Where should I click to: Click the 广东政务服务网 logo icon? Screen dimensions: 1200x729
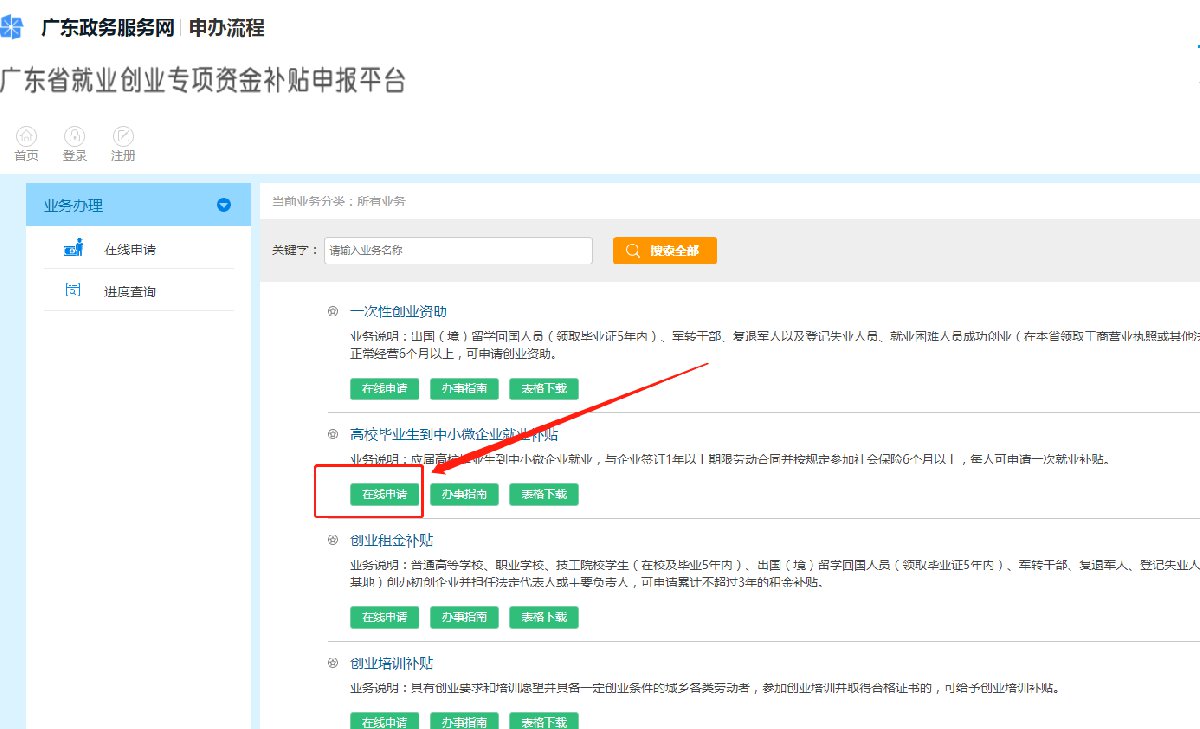point(10,28)
